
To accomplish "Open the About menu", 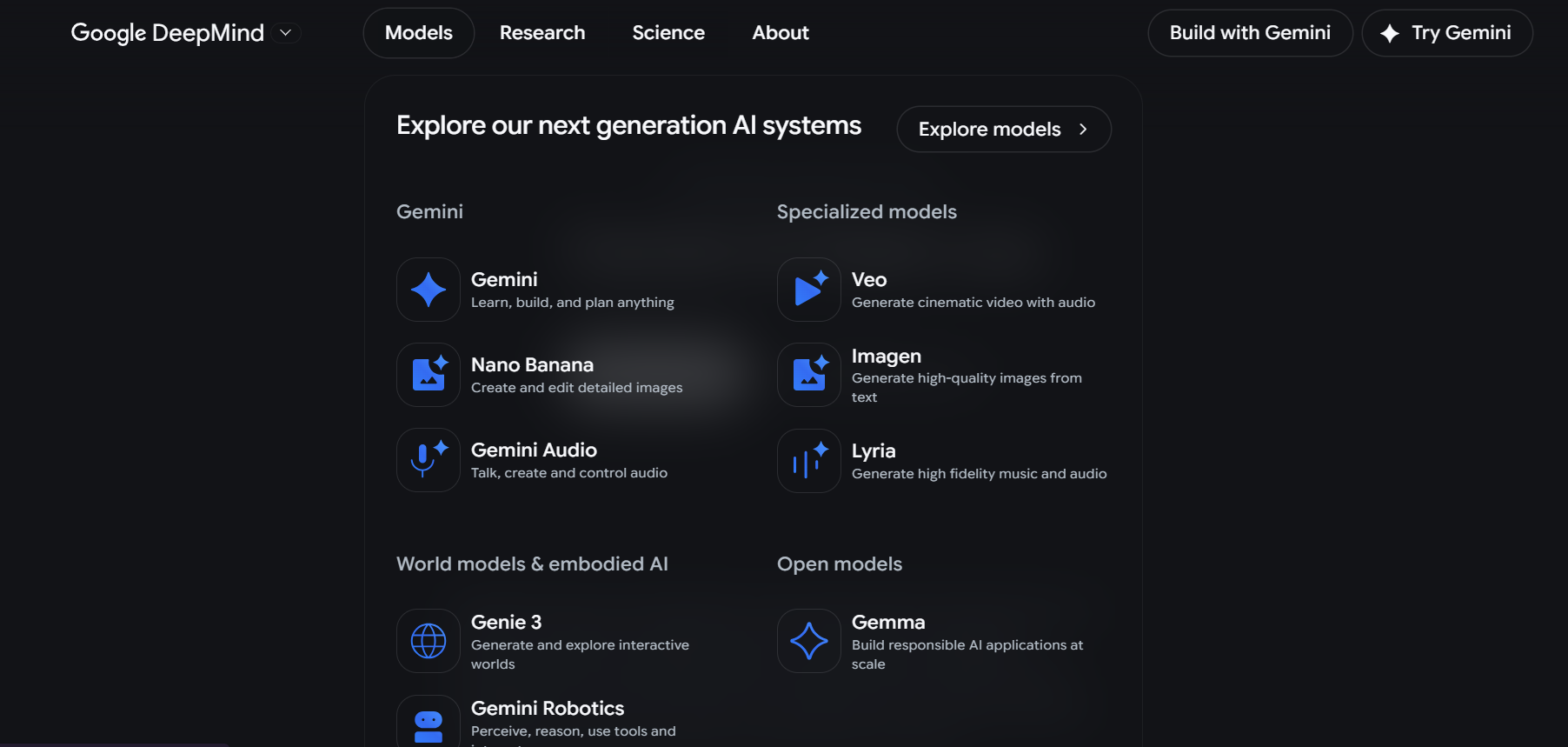I will [x=781, y=33].
